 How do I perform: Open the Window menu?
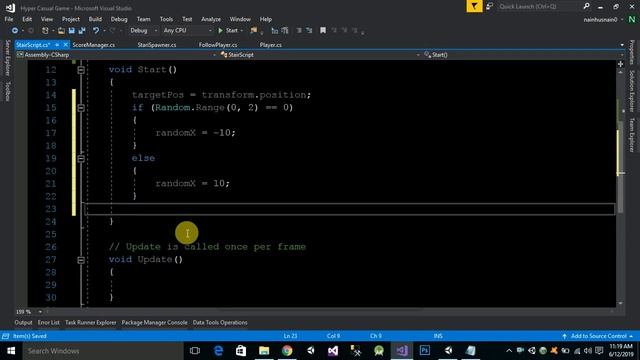coord(240,19)
